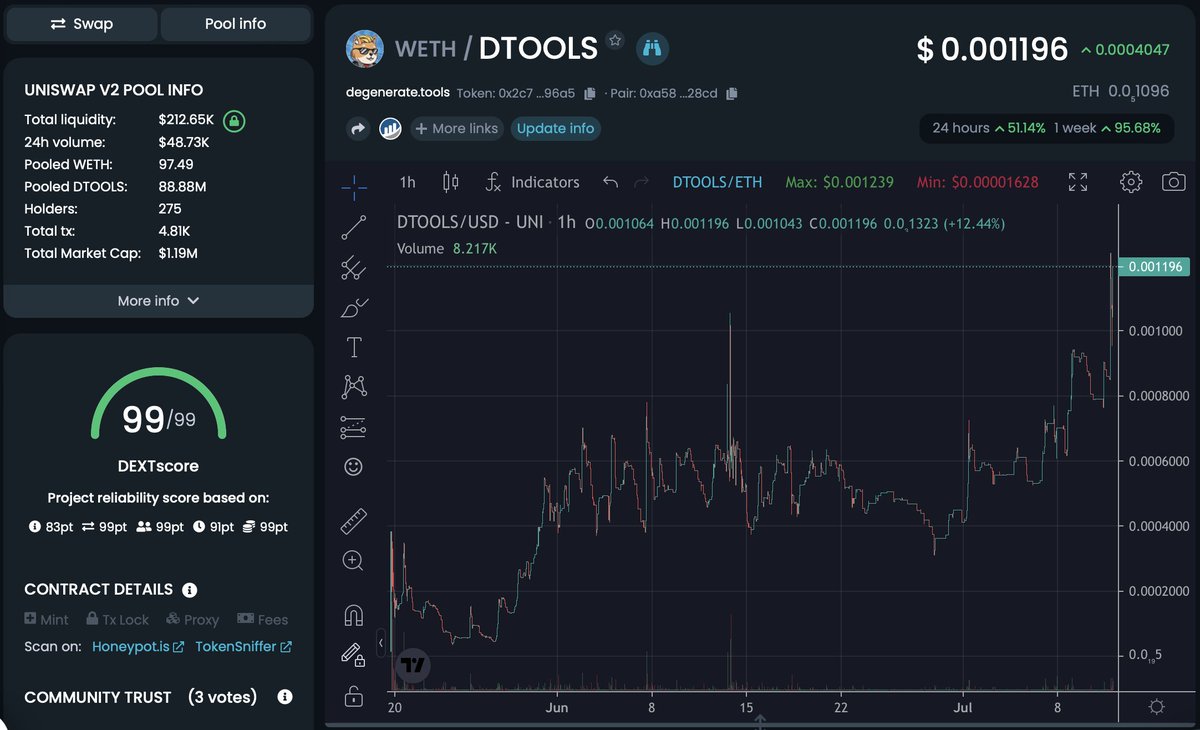Image resolution: width=1200 pixels, height=730 pixels.
Task: Expand the More info section
Action: click(x=159, y=300)
